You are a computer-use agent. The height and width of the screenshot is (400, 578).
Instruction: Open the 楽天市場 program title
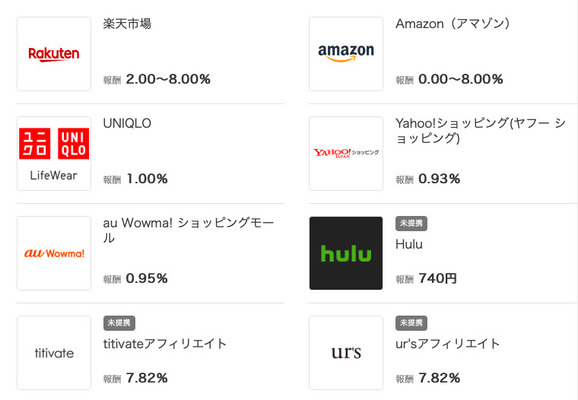pos(127,24)
